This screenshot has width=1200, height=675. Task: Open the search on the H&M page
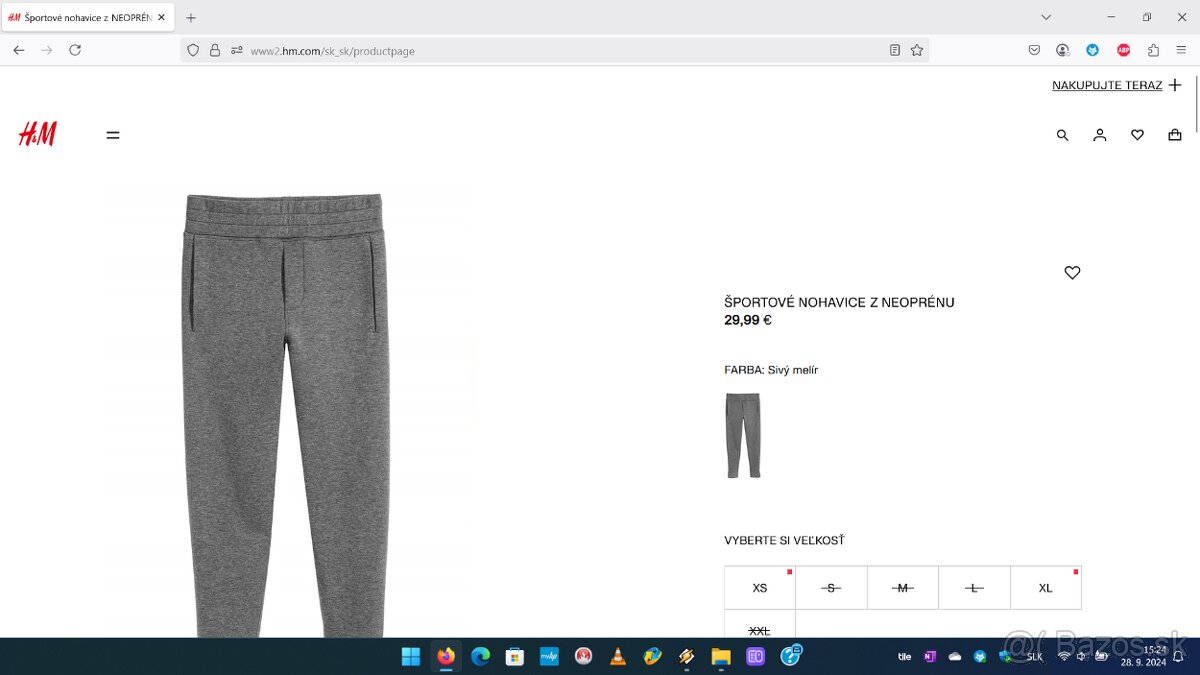coord(1062,134)
